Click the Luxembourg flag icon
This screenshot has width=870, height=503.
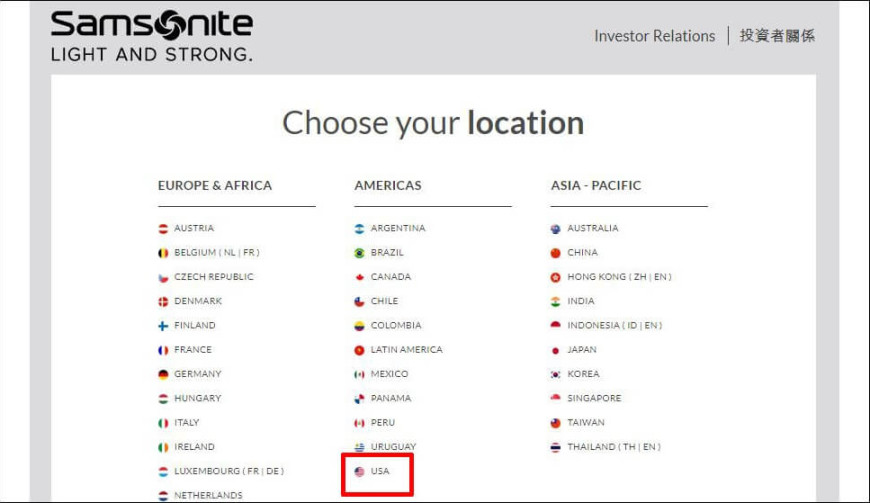point(163,471)
